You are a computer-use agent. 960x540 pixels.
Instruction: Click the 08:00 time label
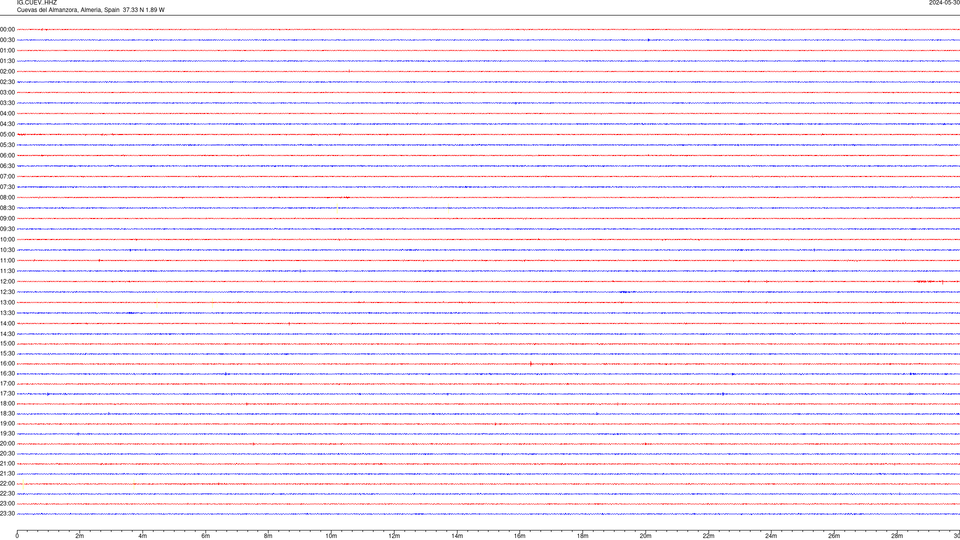(x=7, y=198)
